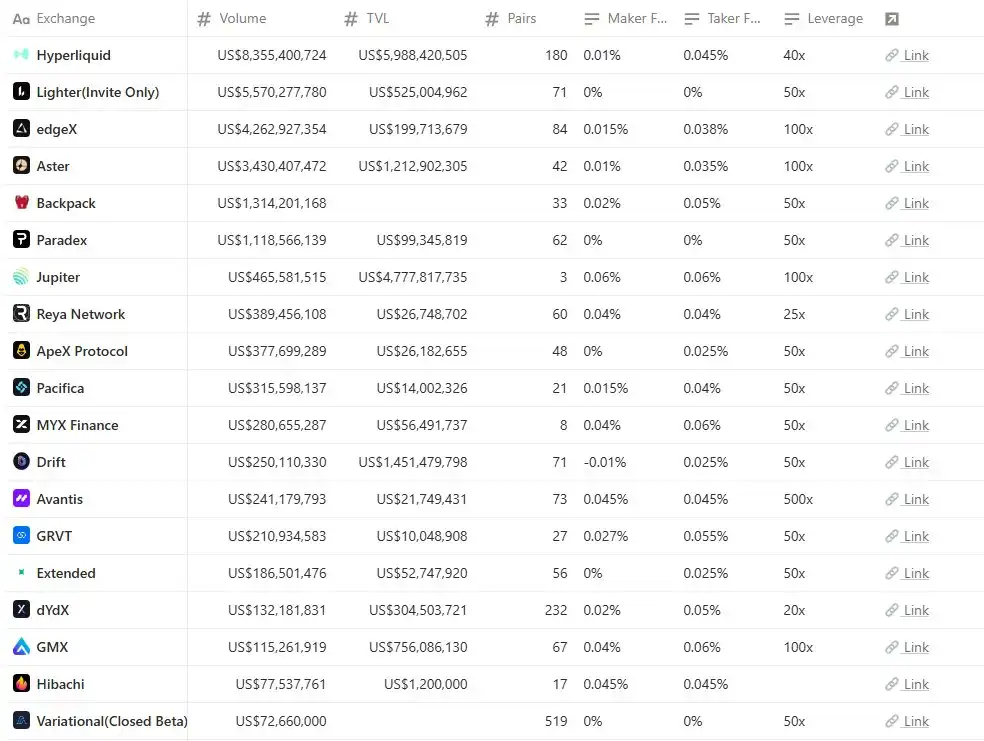Click the Exchange column header
The width and height of the screenshot is (984, 741).
tap(65, 18)
